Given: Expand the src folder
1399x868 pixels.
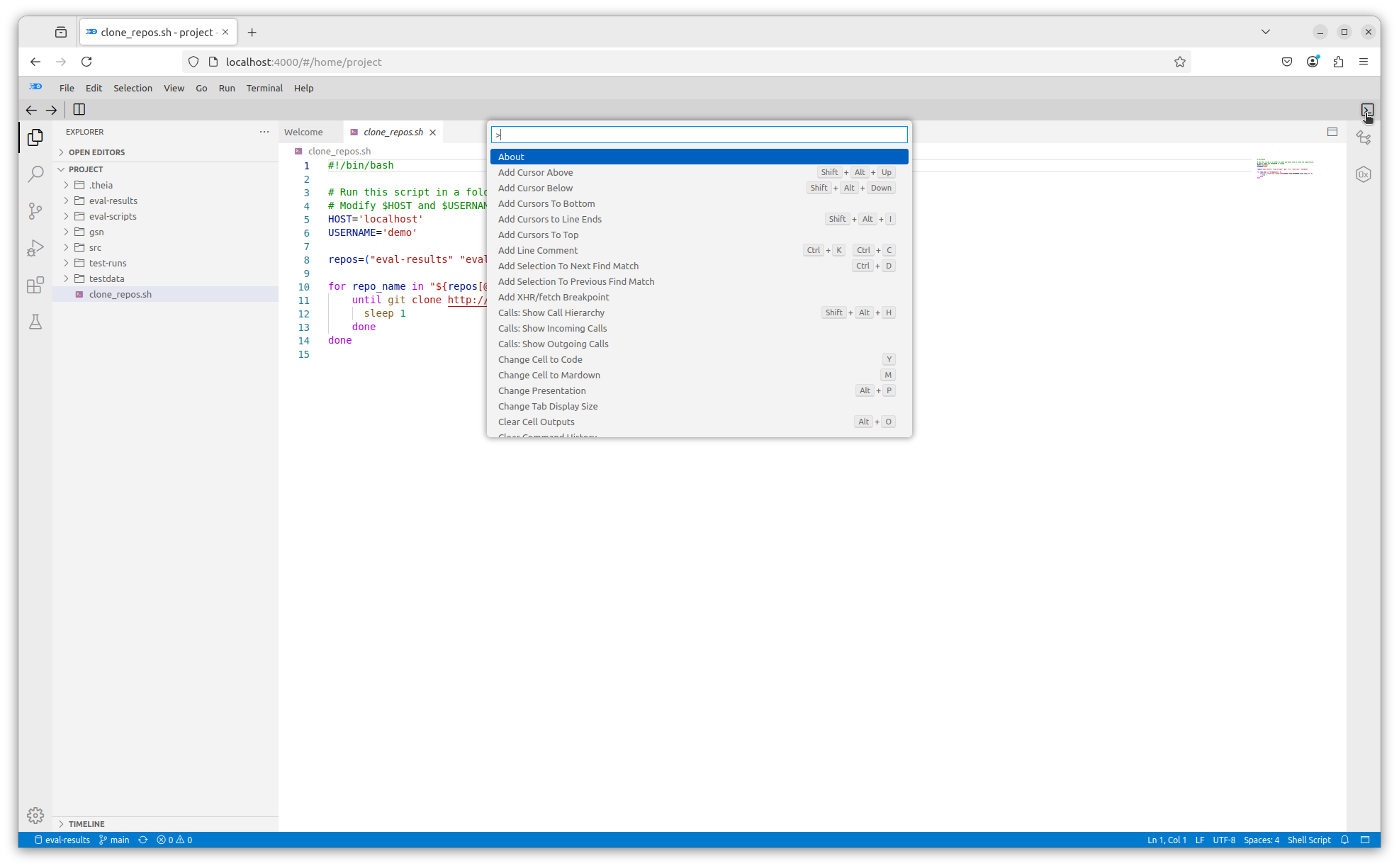Looking at the screenshot, I should [x=67, y=247].
